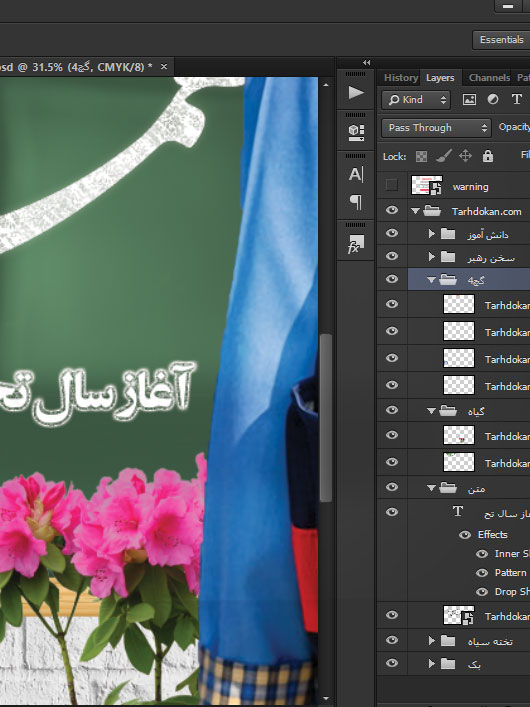Hide the دانش آموز group

[x=392, y=233]
